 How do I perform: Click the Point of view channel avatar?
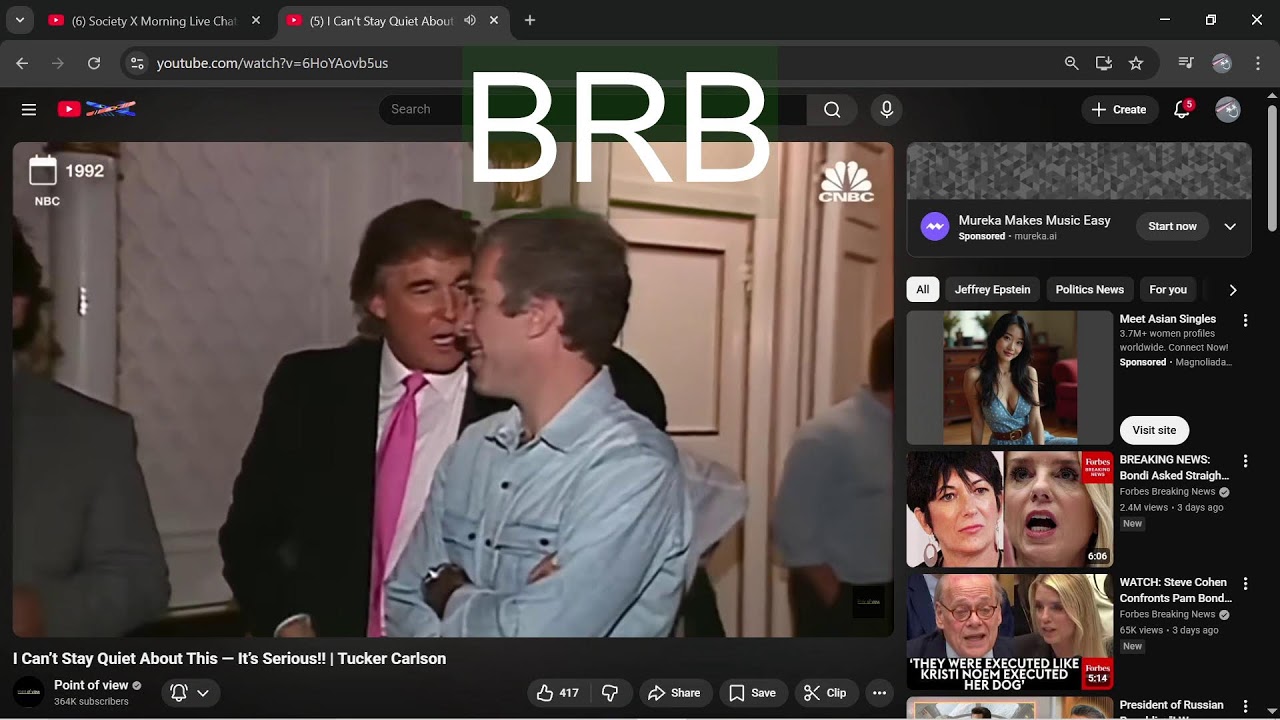(x=28, y=692)
